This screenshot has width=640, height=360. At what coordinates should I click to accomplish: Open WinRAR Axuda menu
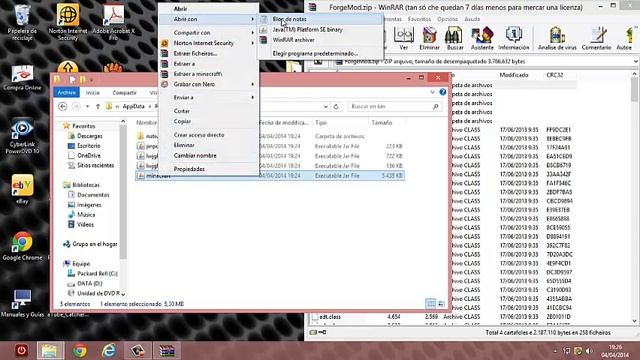click(x=472, y=19)
